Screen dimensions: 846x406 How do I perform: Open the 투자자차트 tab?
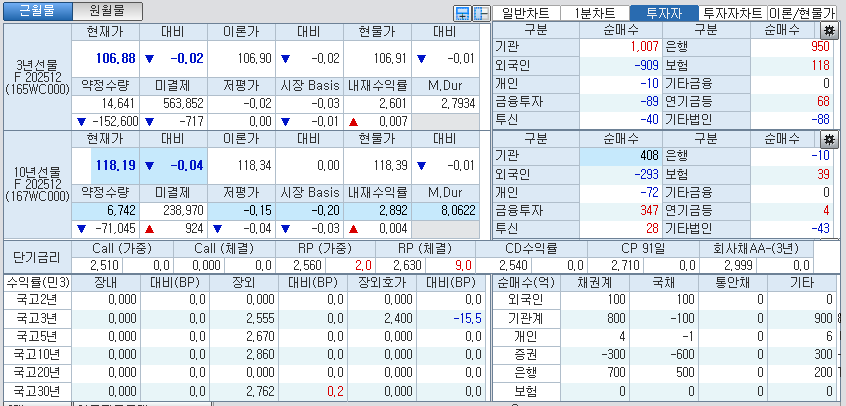pyautogui.click(x=733, y=13)
